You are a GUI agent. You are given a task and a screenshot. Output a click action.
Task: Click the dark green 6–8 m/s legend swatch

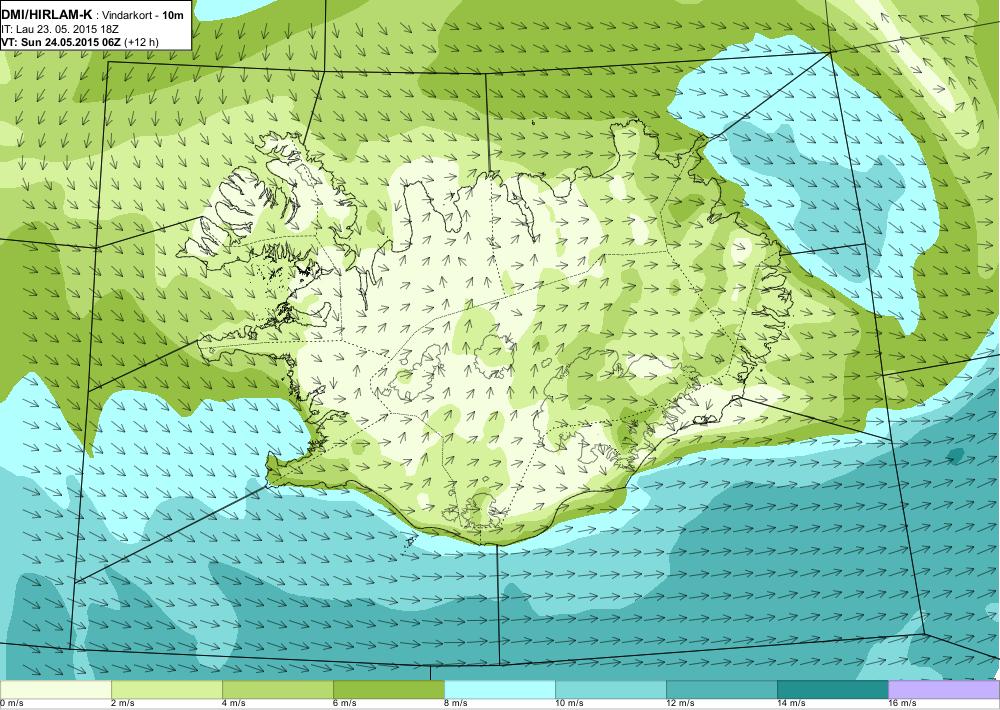(x=388, y=689)
